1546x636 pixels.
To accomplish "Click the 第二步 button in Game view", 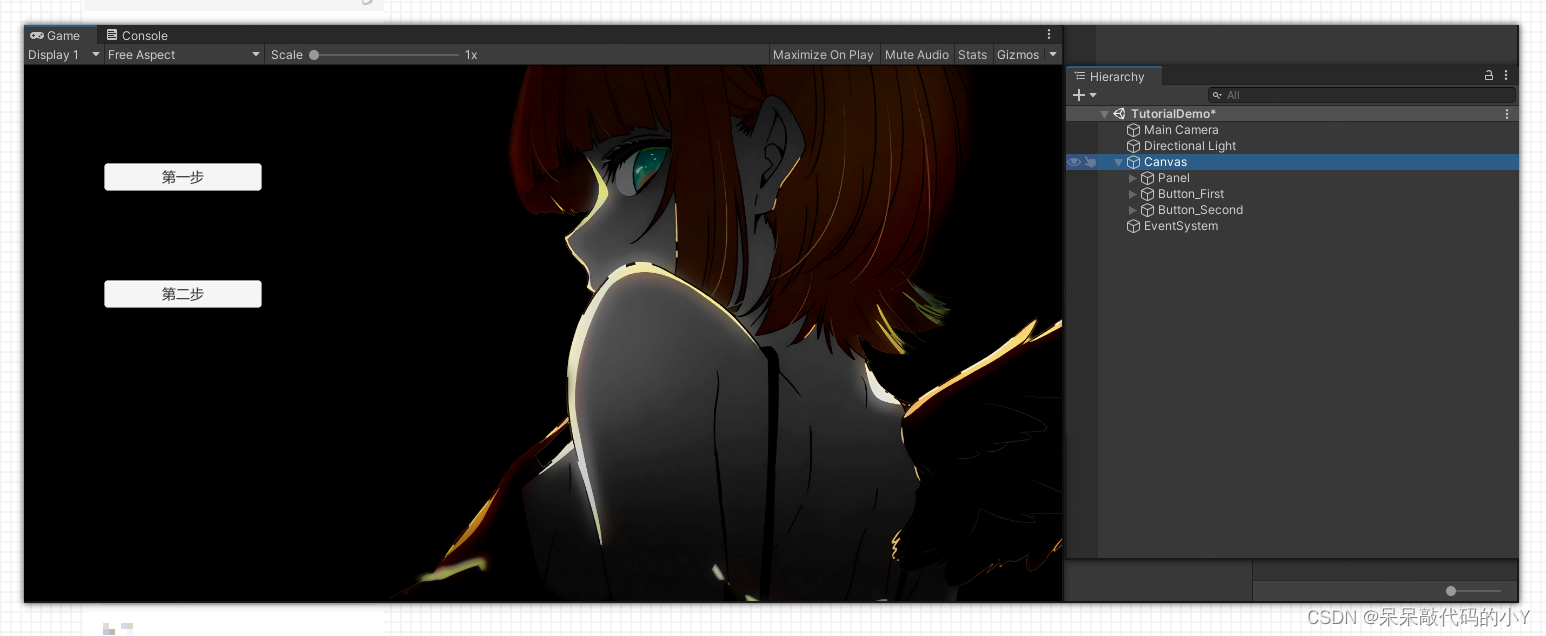I will [183, 294].
